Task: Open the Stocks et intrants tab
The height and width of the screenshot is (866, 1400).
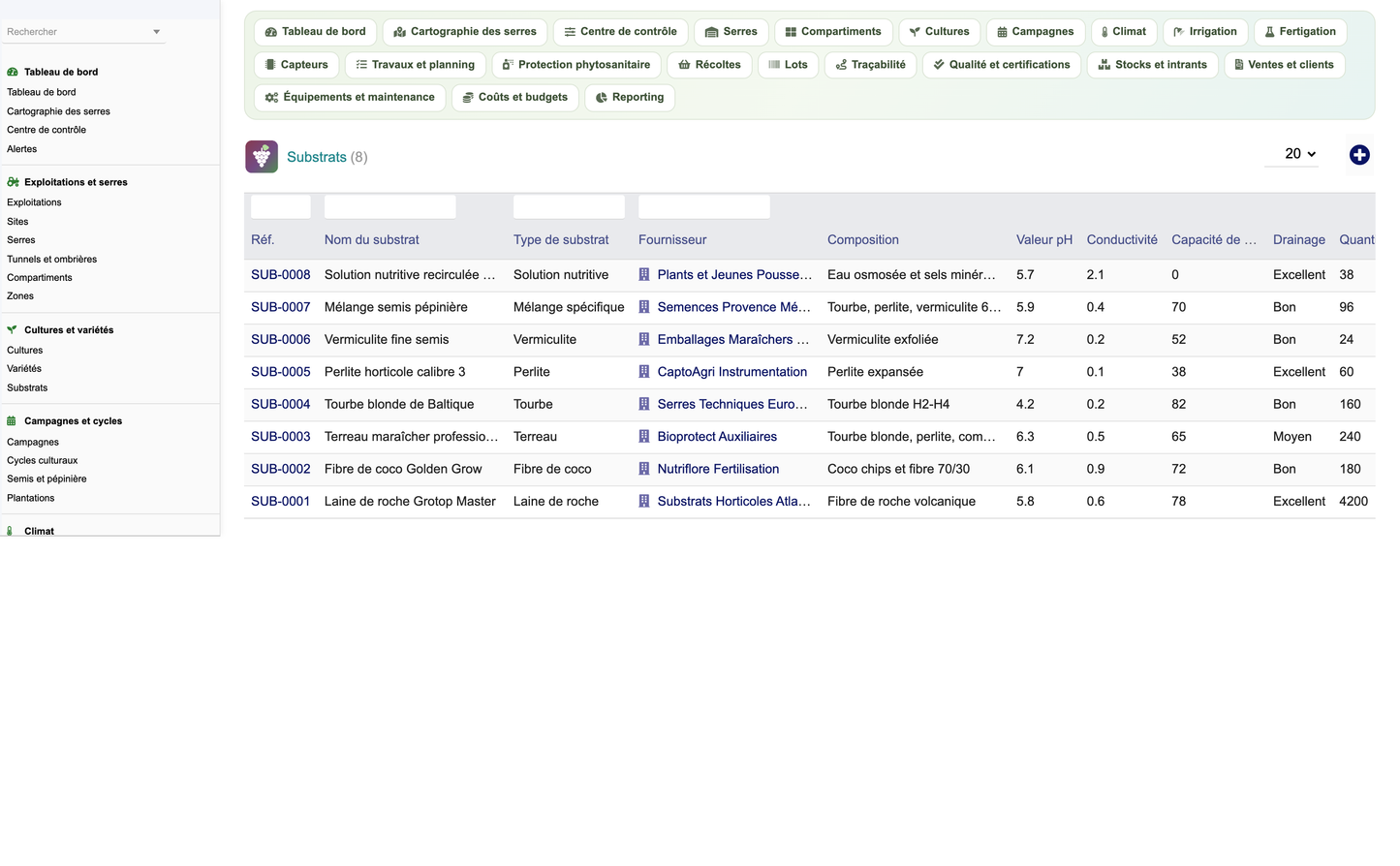Action: click(x=1153, y=65)
